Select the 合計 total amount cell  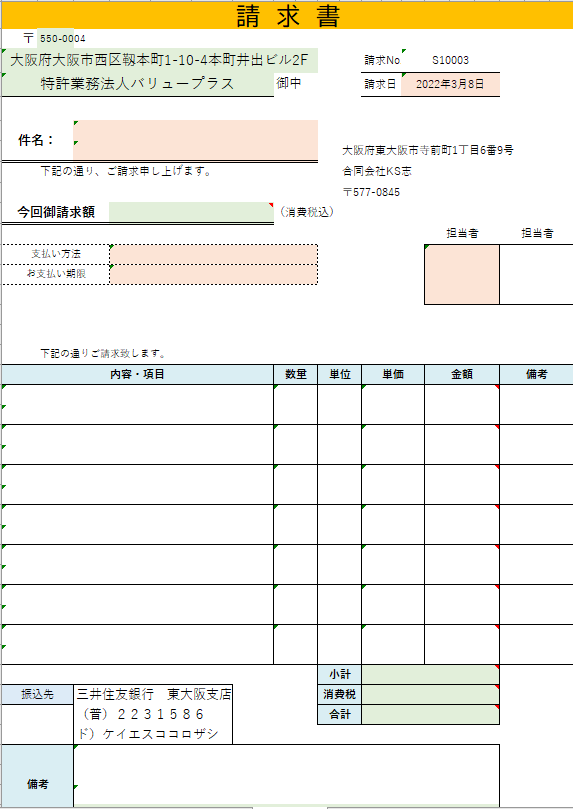point(431,715)
